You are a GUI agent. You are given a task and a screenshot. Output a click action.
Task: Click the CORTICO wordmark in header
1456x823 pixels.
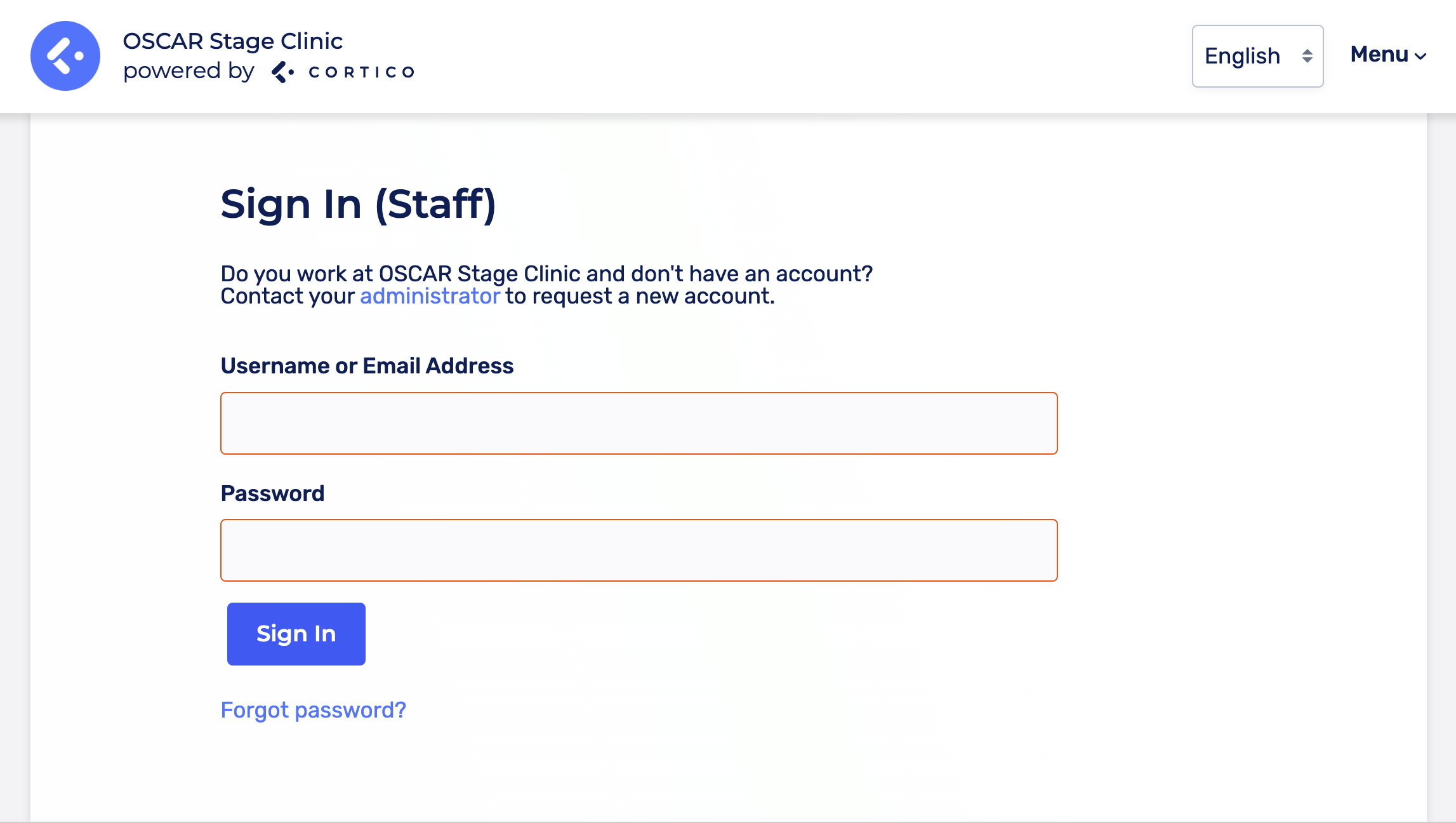(x=361, y=72)
